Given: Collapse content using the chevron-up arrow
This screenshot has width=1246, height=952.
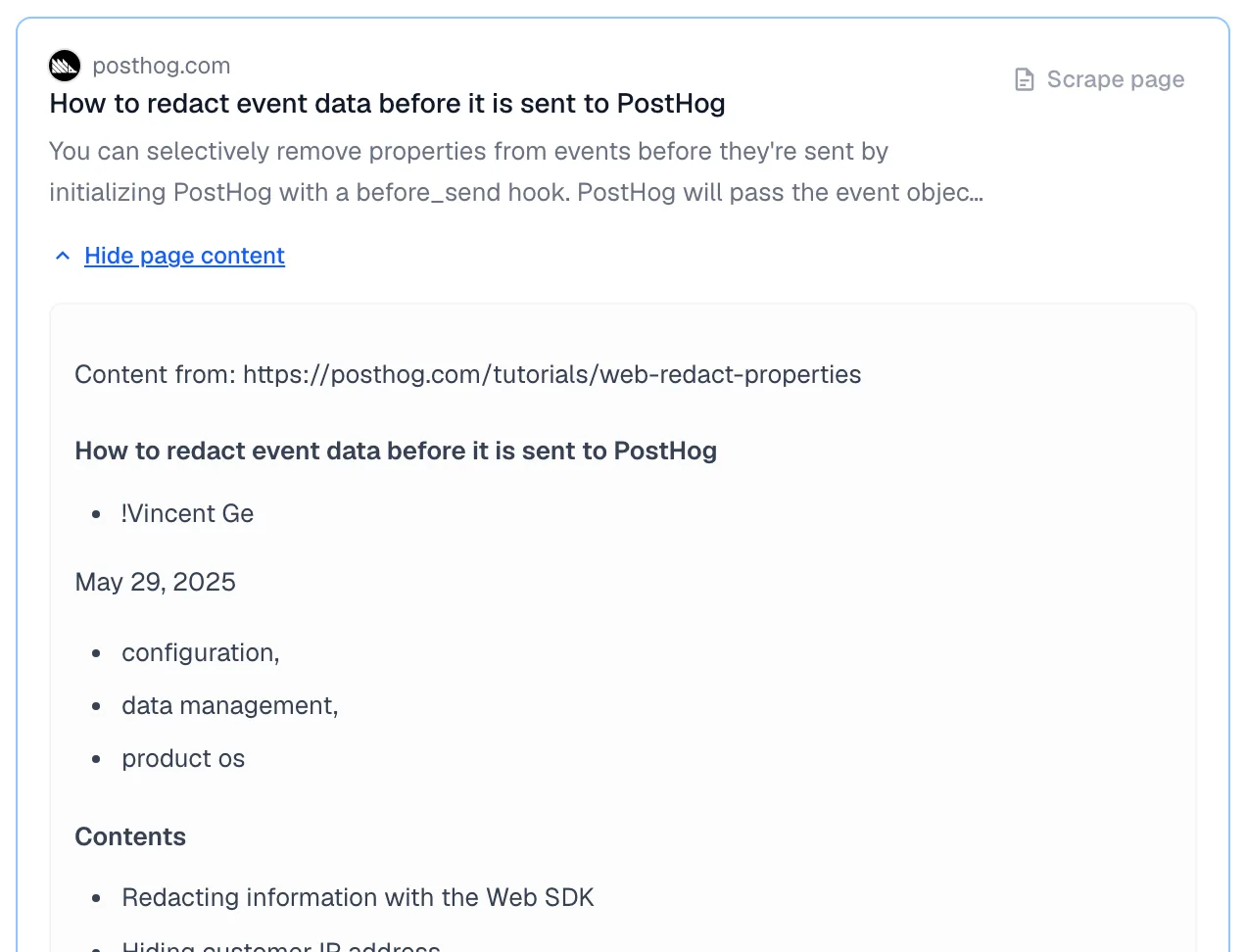Looking at the screenshot, I should (x=63, y=256).
